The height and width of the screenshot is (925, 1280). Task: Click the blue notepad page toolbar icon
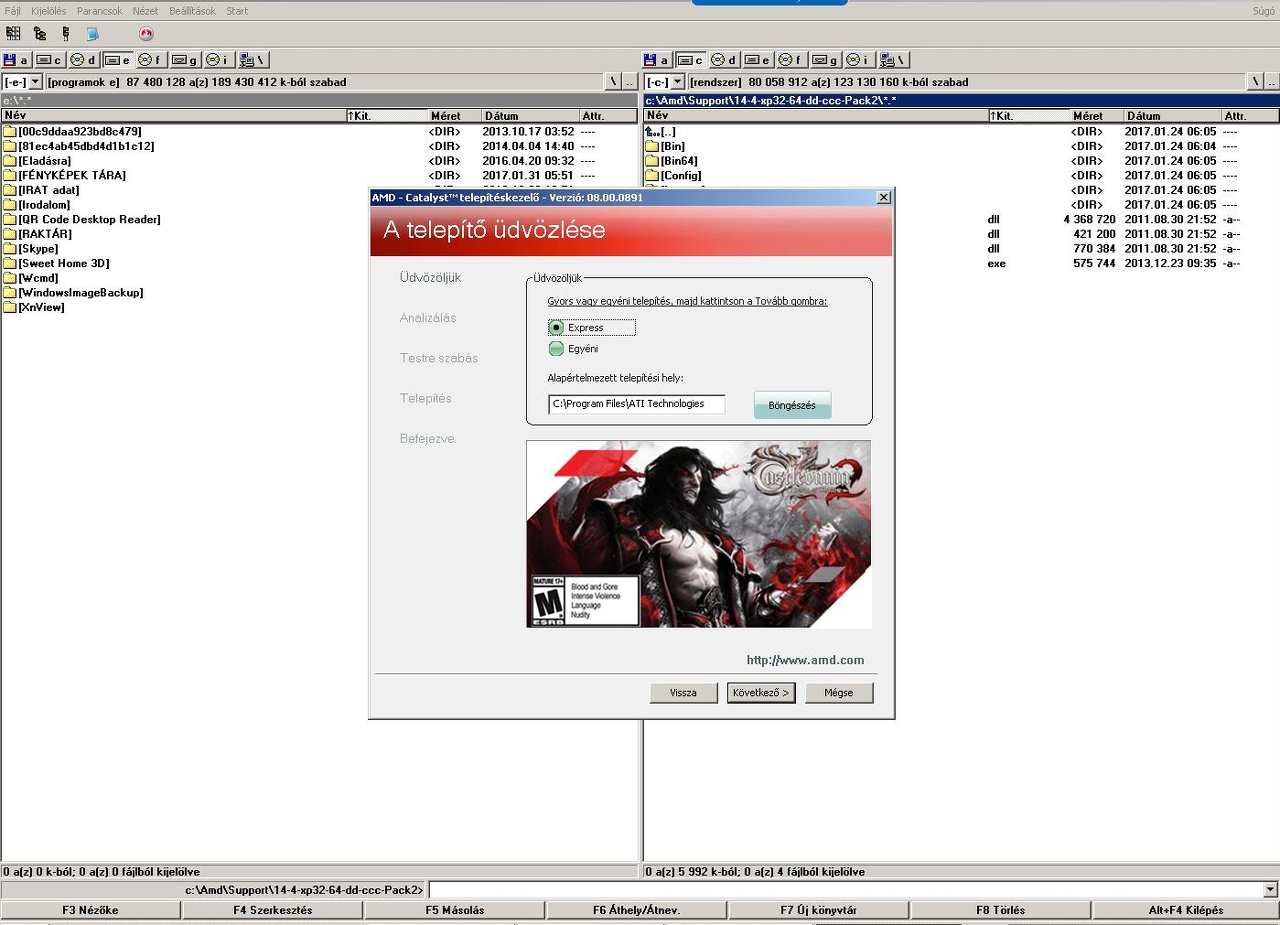tap(92, 34)
